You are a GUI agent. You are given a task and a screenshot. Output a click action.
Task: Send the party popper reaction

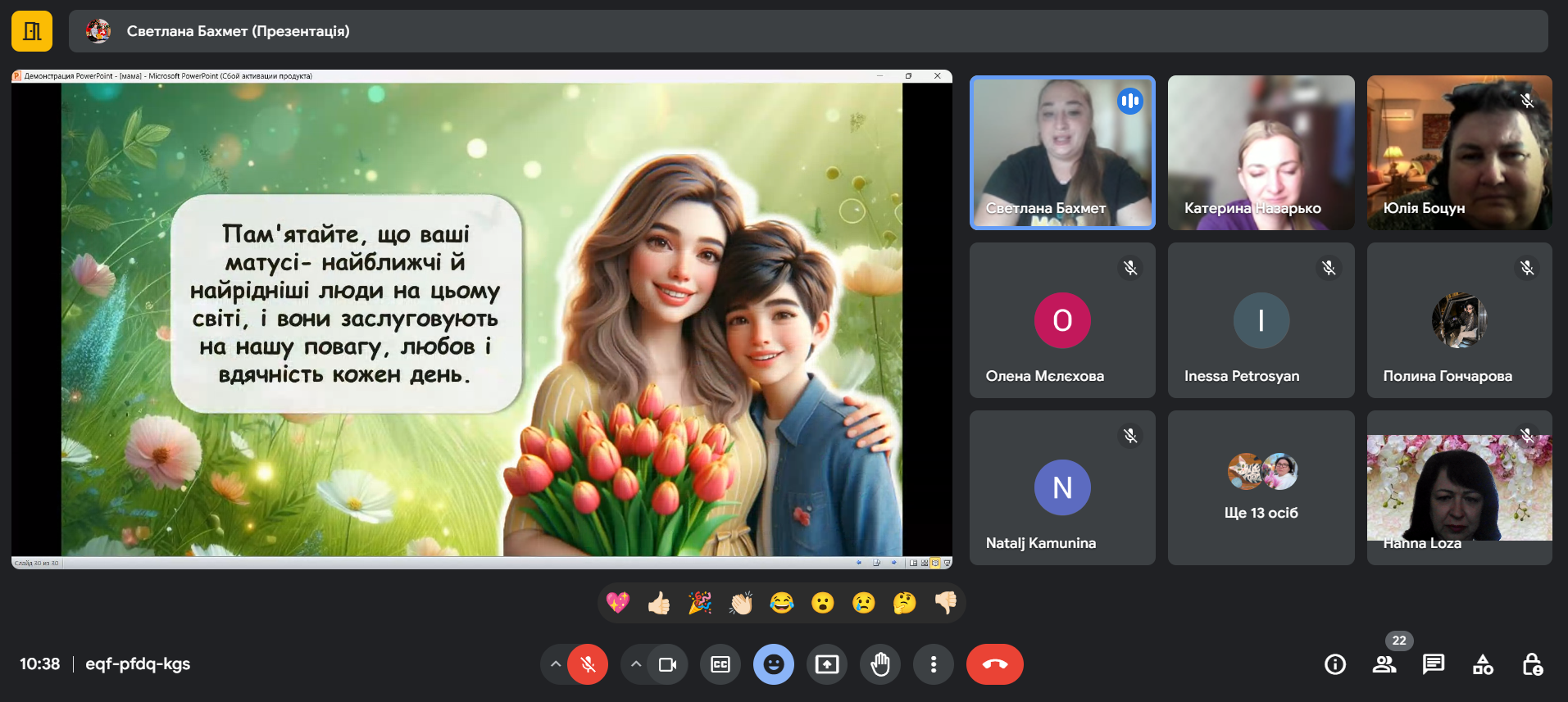[699, 603]
